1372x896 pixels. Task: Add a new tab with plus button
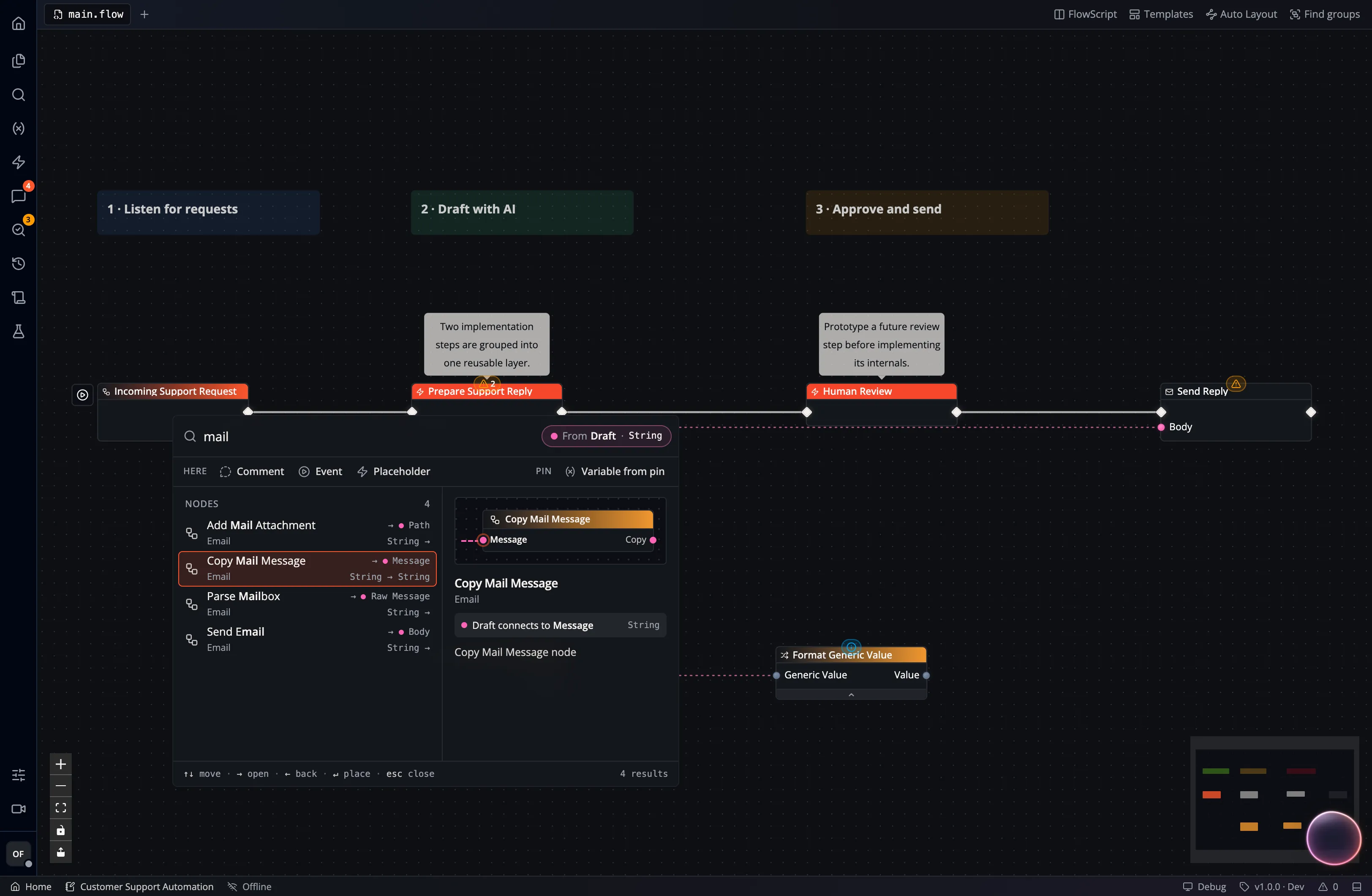point(145,14)
